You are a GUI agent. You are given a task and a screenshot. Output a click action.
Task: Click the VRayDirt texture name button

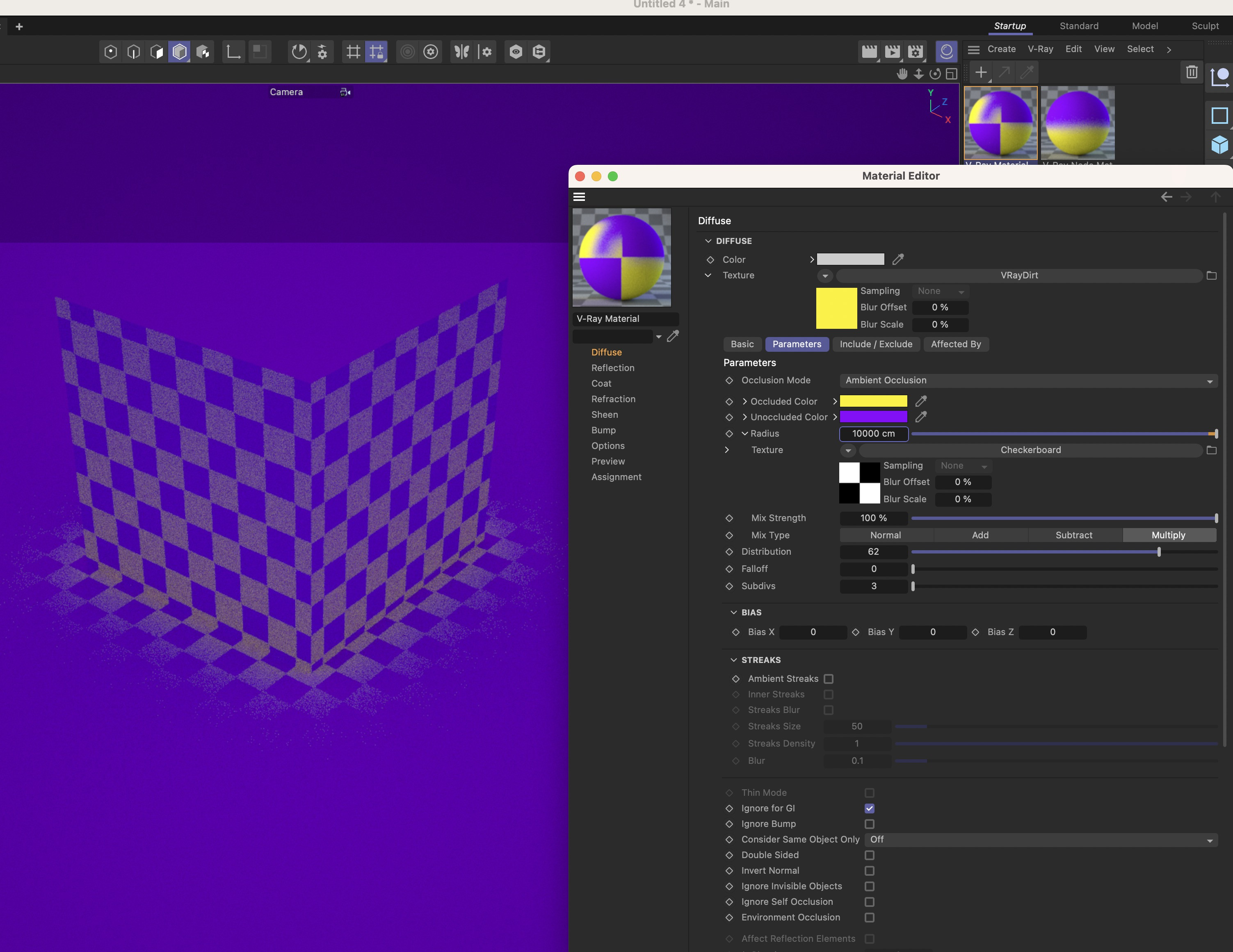click(1019, 276)
